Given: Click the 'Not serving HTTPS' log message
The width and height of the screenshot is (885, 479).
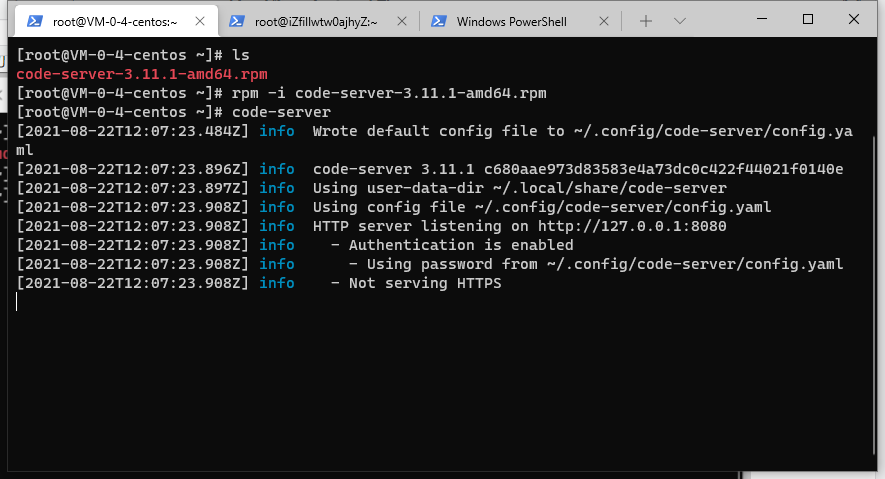Looking at the screenshot, I should coord(424,283).
